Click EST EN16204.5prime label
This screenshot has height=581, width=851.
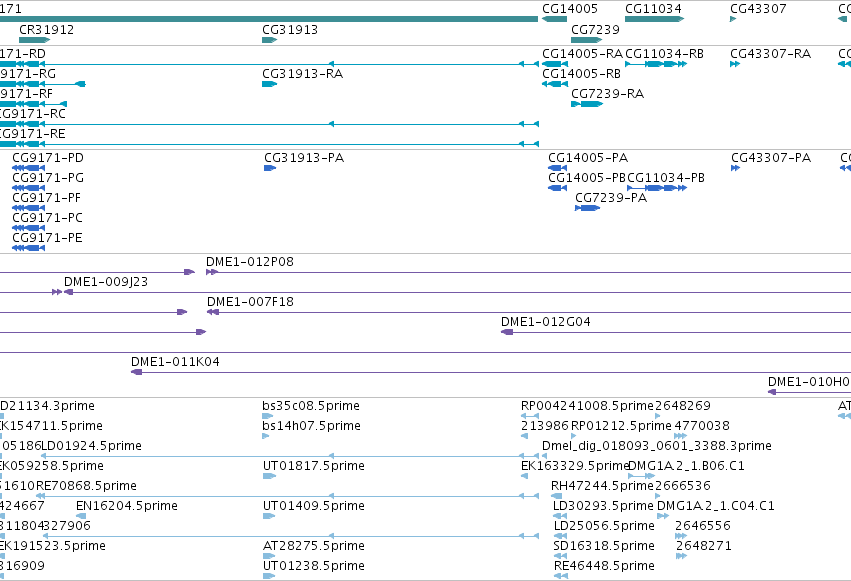click(127, 506)
